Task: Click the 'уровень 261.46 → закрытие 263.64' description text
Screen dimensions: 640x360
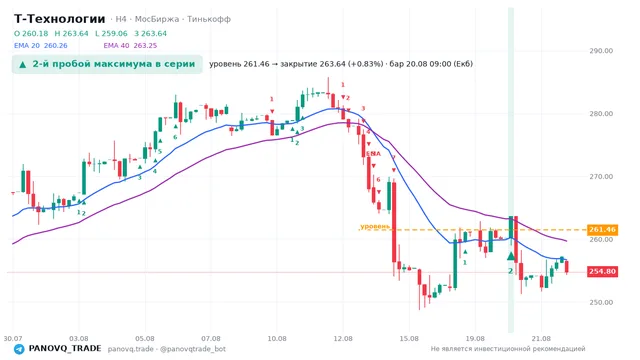Action: 341,64
